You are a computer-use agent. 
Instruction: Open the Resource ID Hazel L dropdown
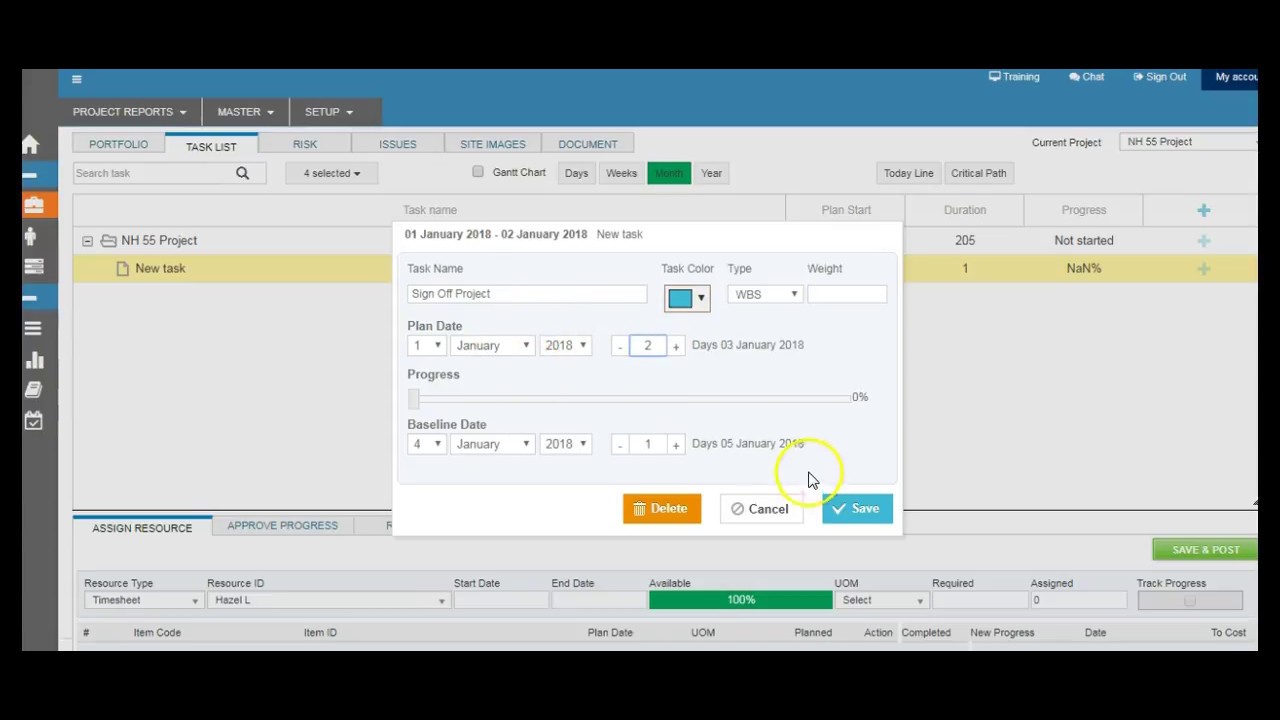328,600
